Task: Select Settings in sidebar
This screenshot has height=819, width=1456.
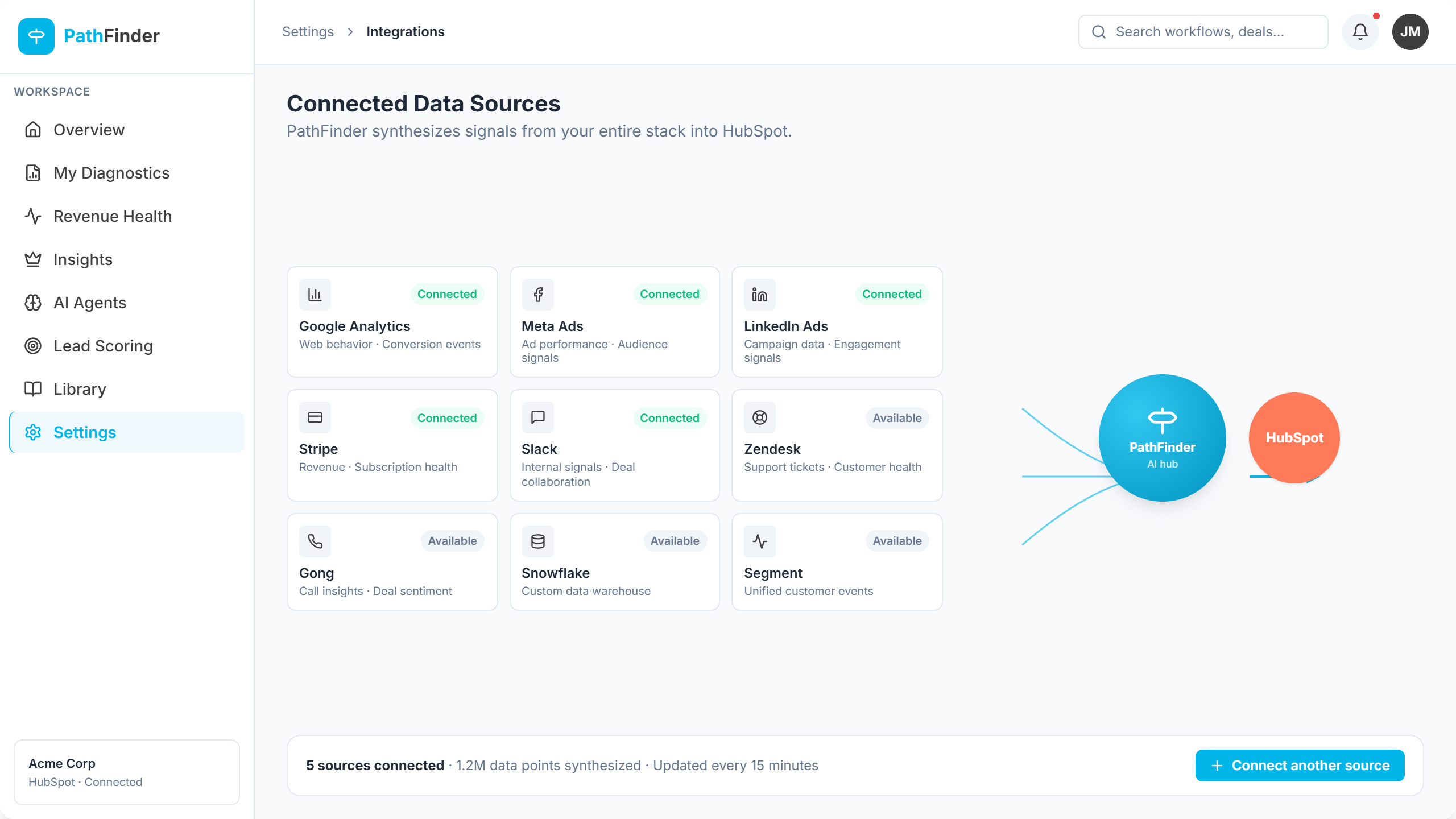Action: click(x=127, y=432)
